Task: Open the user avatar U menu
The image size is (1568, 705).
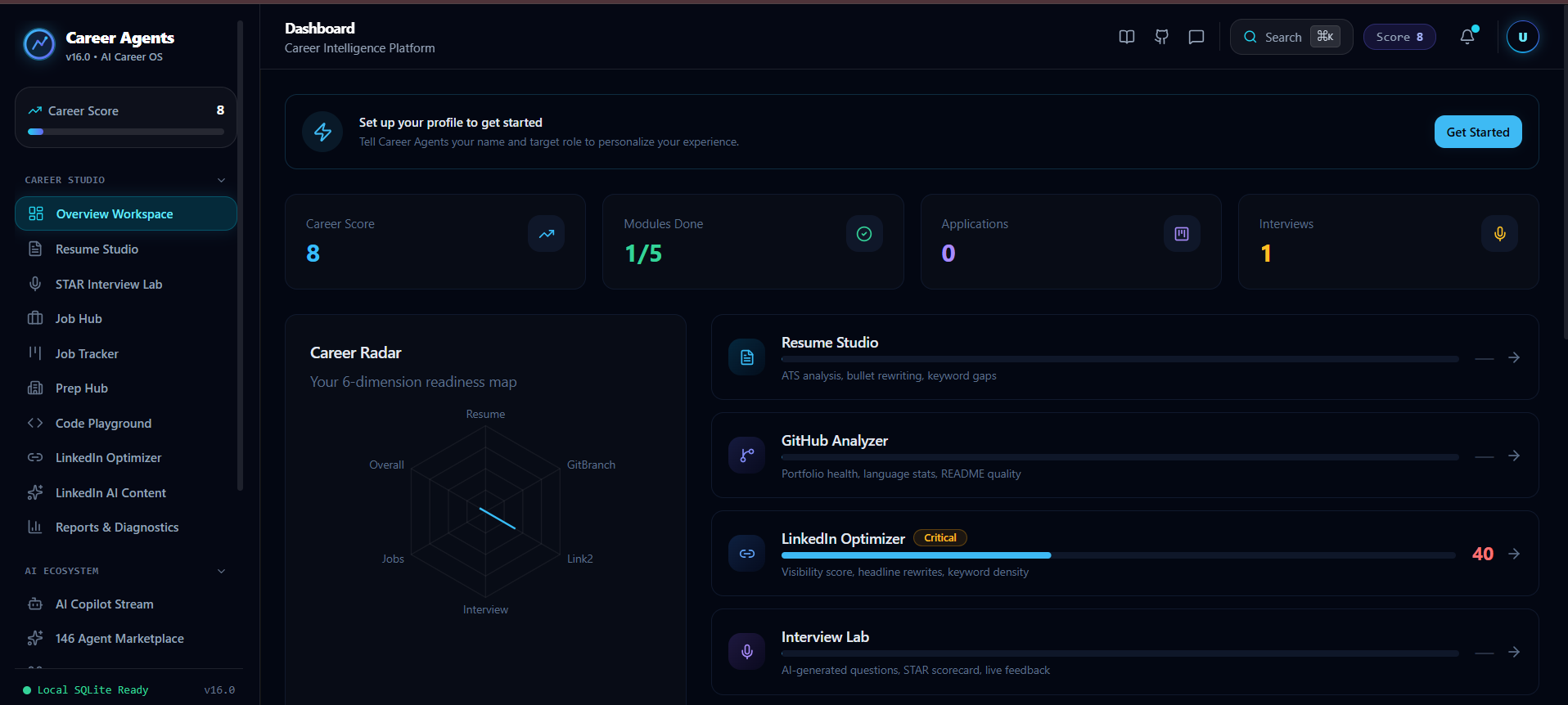Action: [x=1523, y=37]
